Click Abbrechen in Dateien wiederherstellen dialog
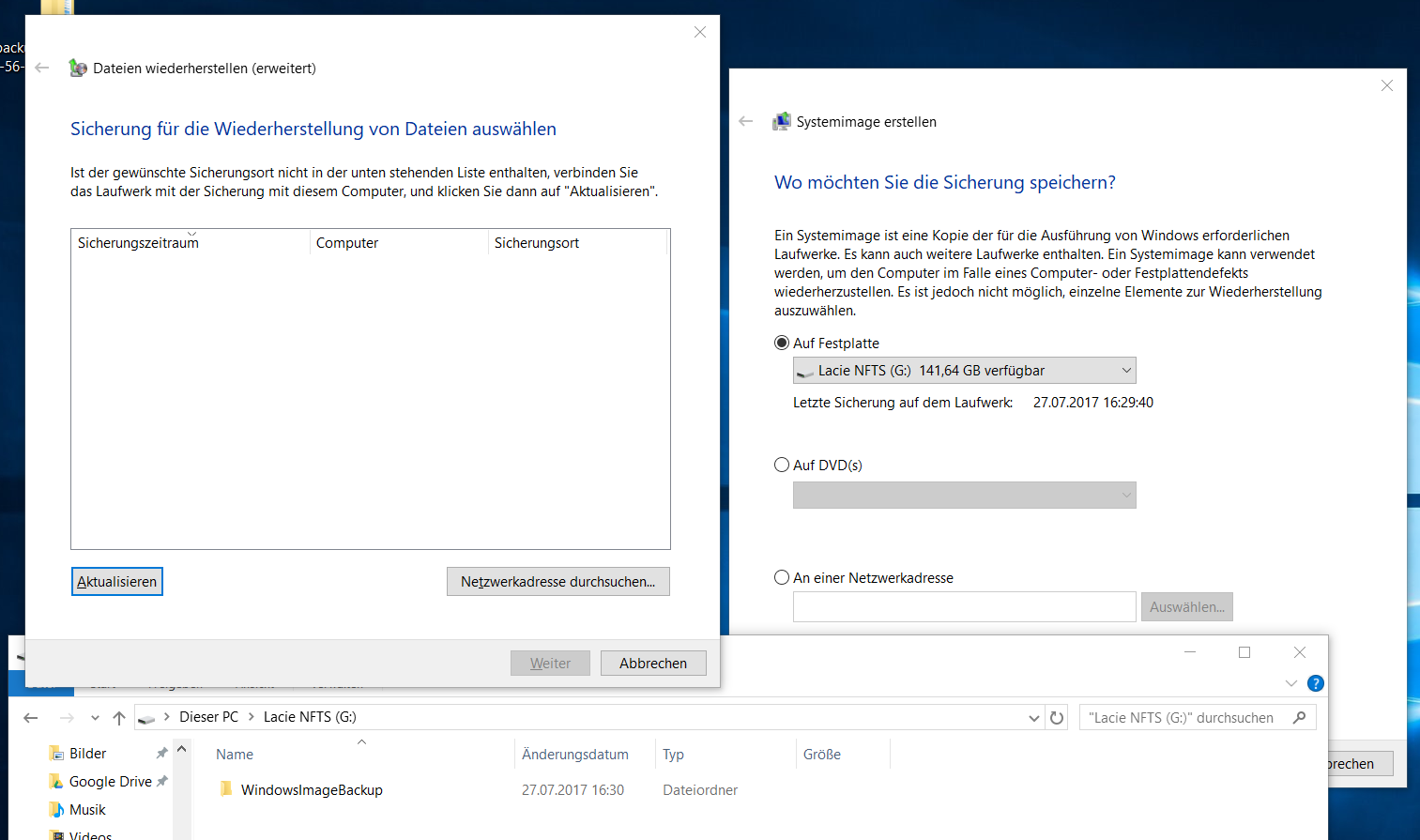 click(x=653, y=663)
